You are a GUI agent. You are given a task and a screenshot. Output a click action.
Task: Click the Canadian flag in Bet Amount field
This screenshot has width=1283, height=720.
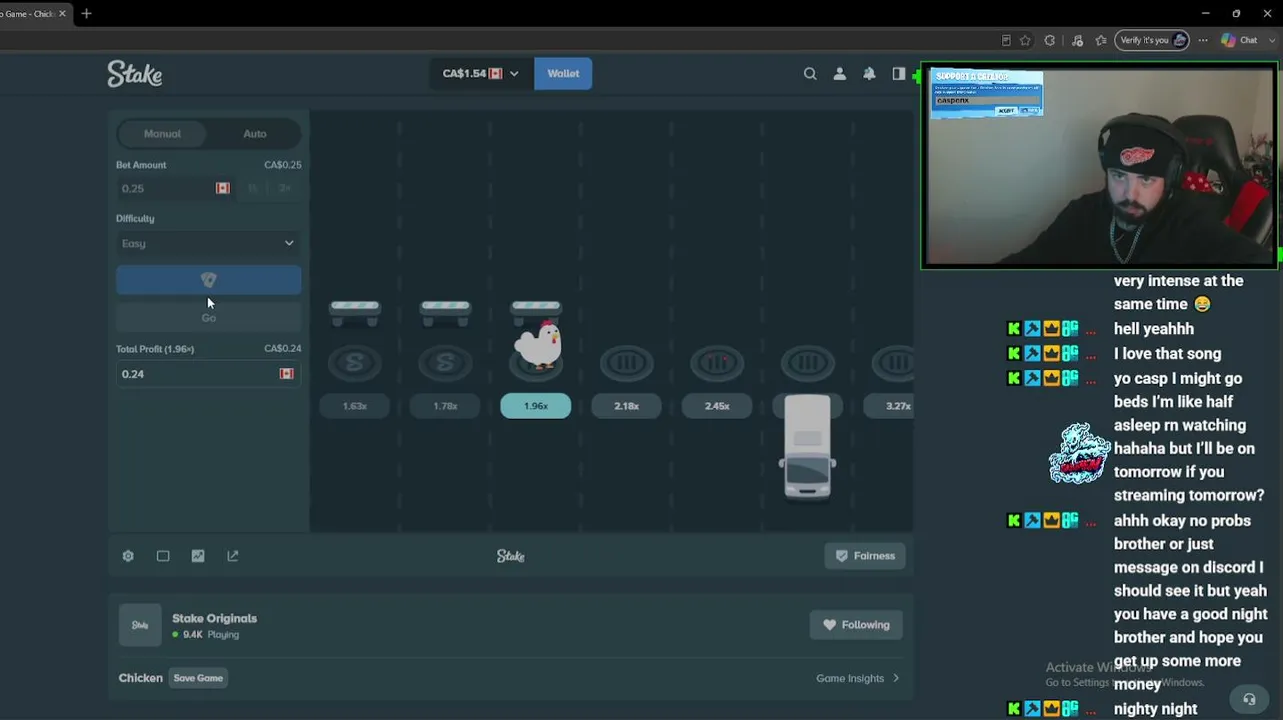coord(223,188)
